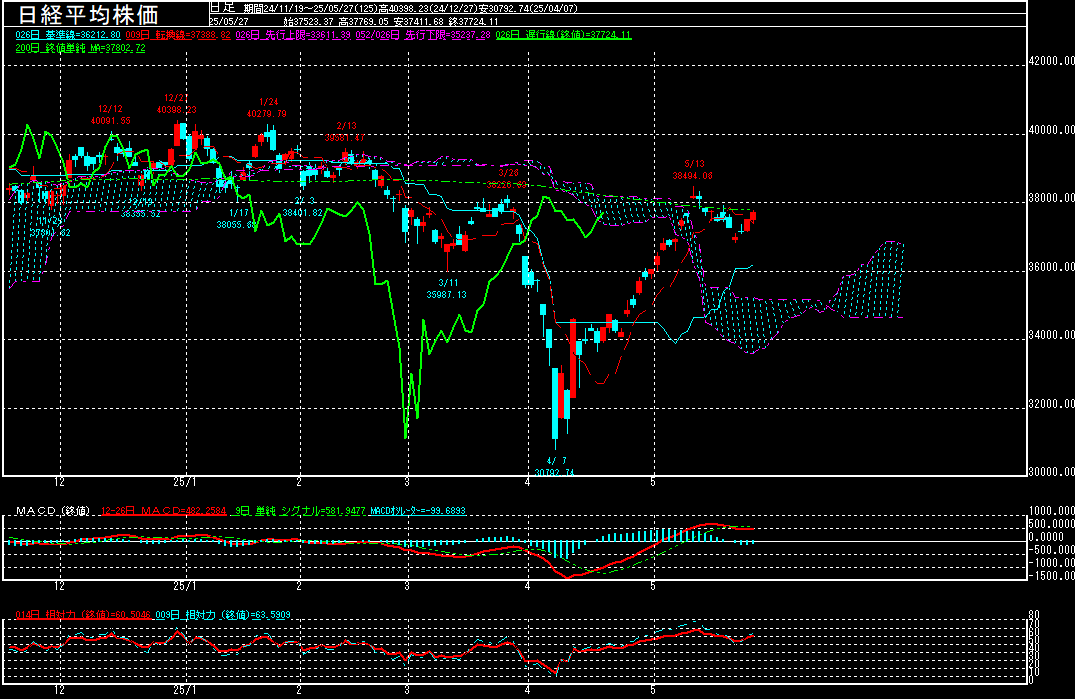The image size is (1076, 699).
Task: Click the 25/1 label on price chart axis
Action: coord(185,482)
